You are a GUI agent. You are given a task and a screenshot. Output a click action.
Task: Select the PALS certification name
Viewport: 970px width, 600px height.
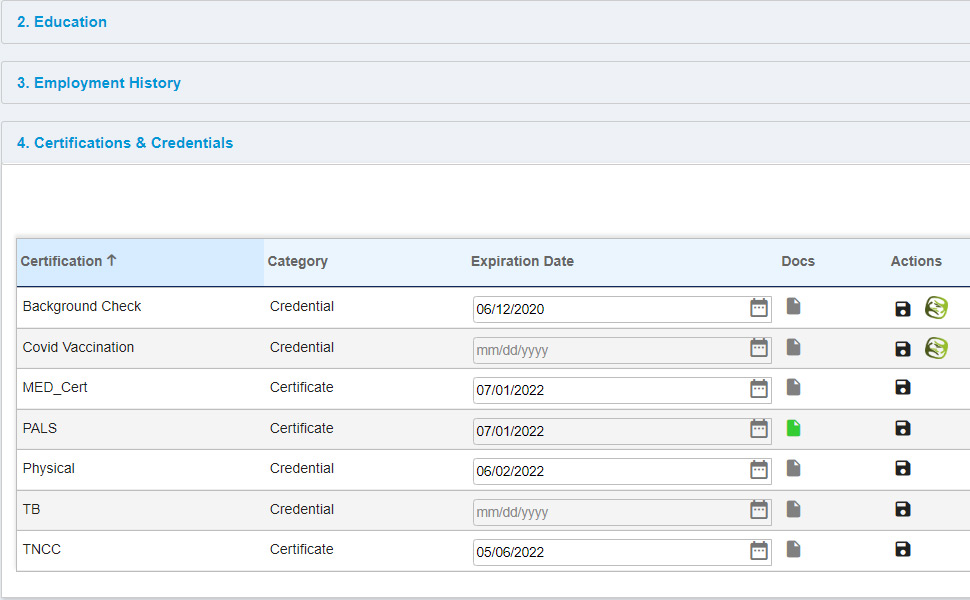click(x=40, y=428)
